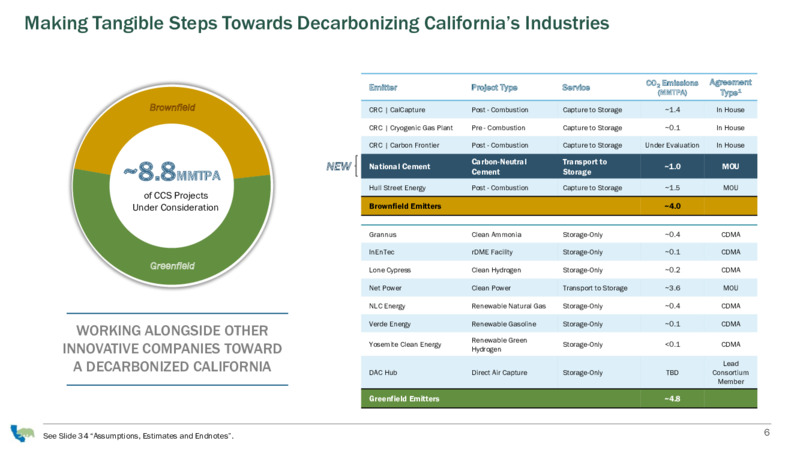Image resolution: width=800 pixels, height=450 pixels.
Task: Select the CRC | Carbon Frontier cell
Action: coord(404,145)
